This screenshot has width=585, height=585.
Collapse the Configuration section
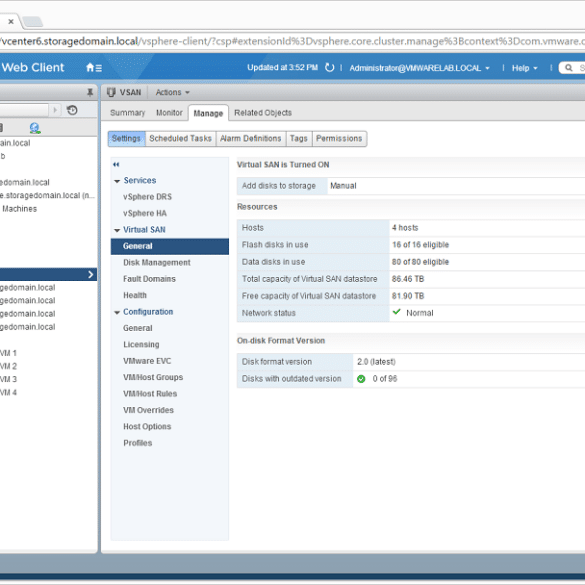click(117, 312)
